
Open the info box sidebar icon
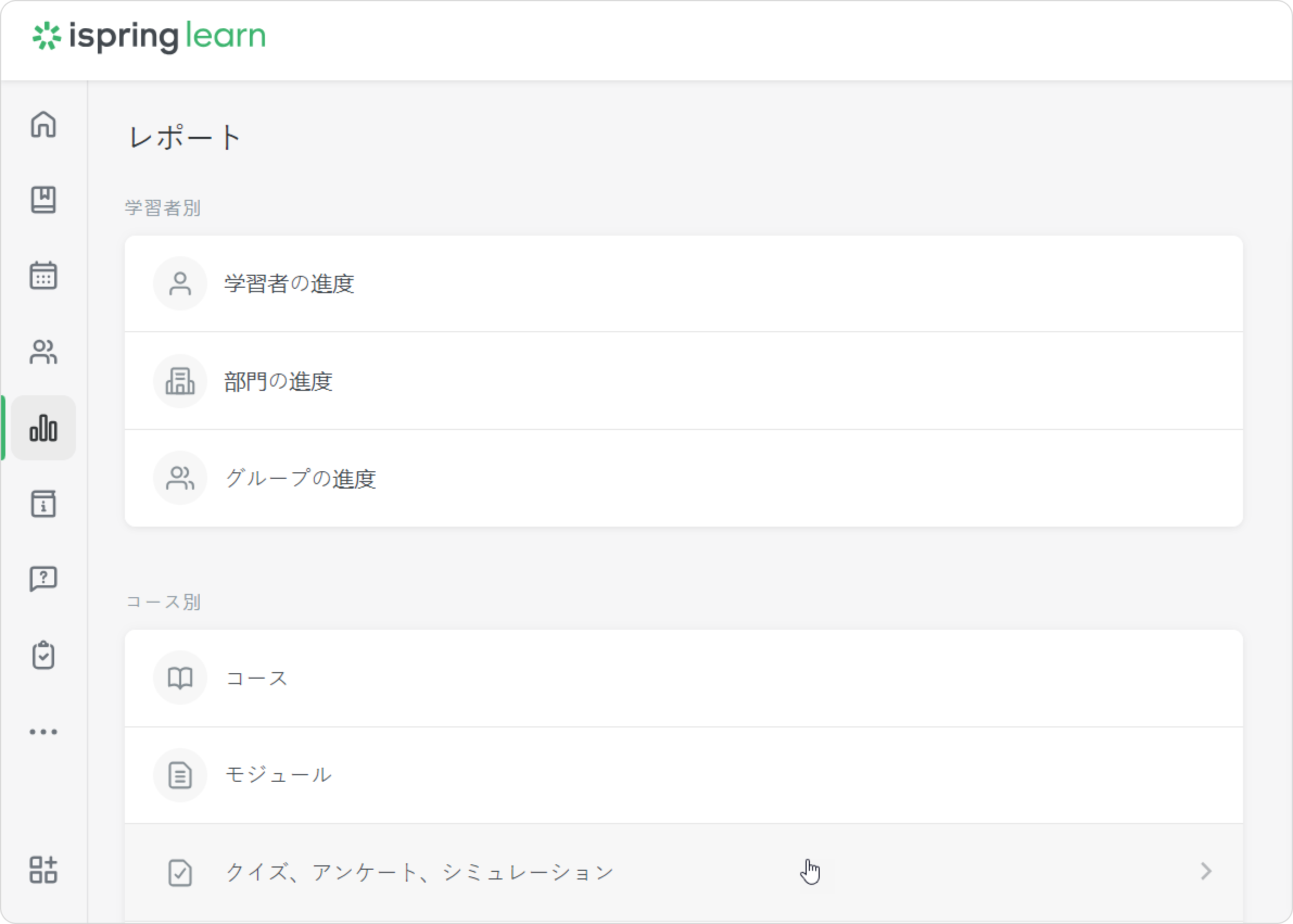[43, 504]
